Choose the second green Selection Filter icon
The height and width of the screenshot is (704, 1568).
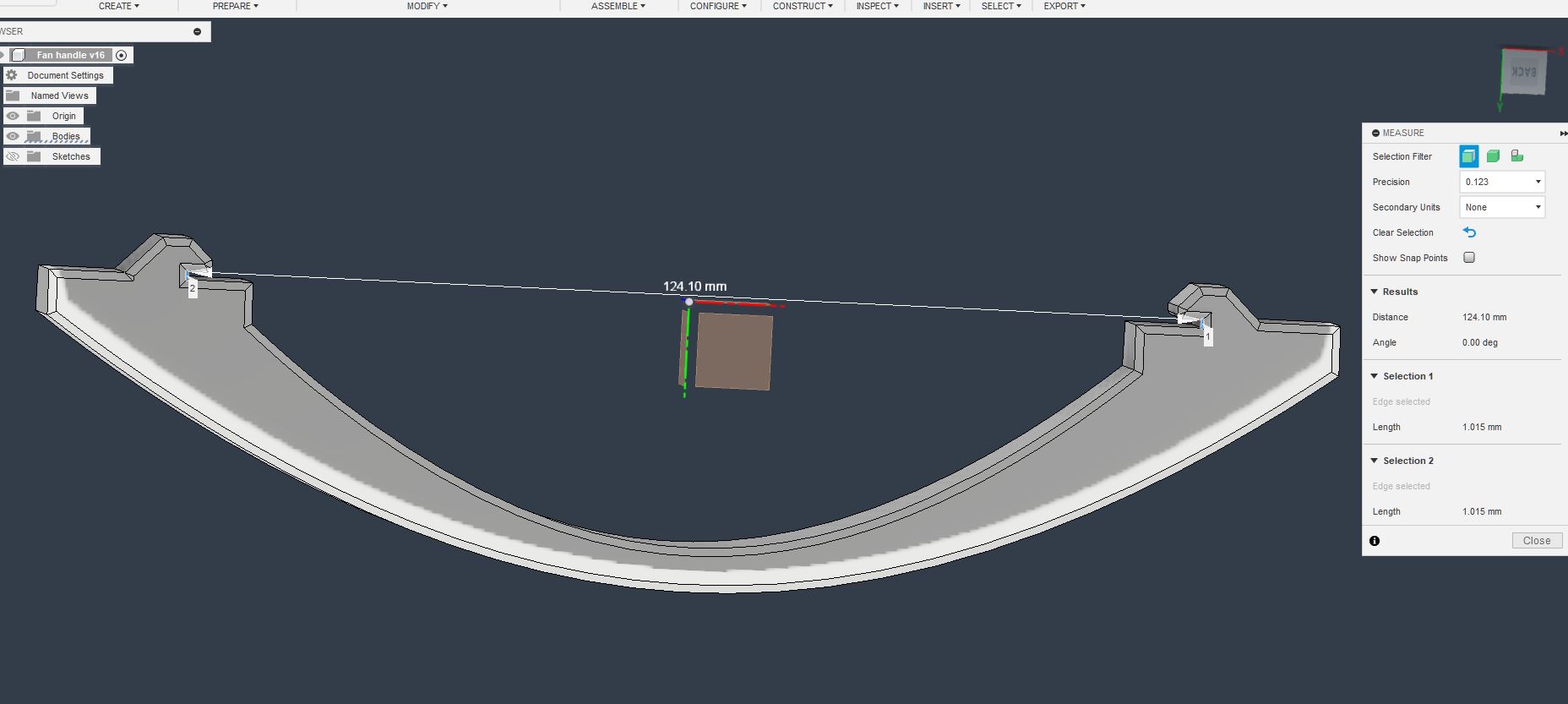coord(1493,156)
